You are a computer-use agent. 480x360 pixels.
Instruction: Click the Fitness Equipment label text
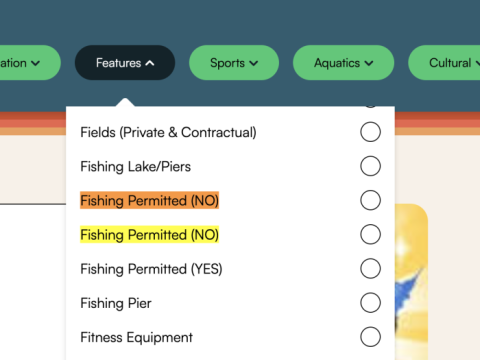coord(137,337)
